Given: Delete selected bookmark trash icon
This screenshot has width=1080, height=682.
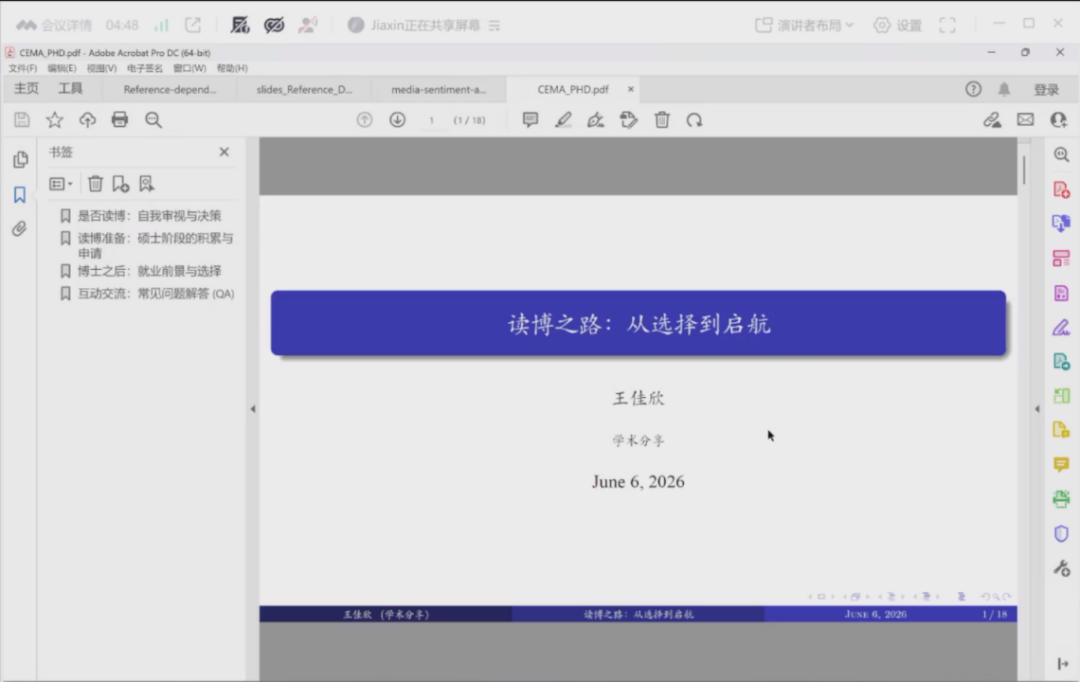Looking at the screenshot, I should (95, 184).
